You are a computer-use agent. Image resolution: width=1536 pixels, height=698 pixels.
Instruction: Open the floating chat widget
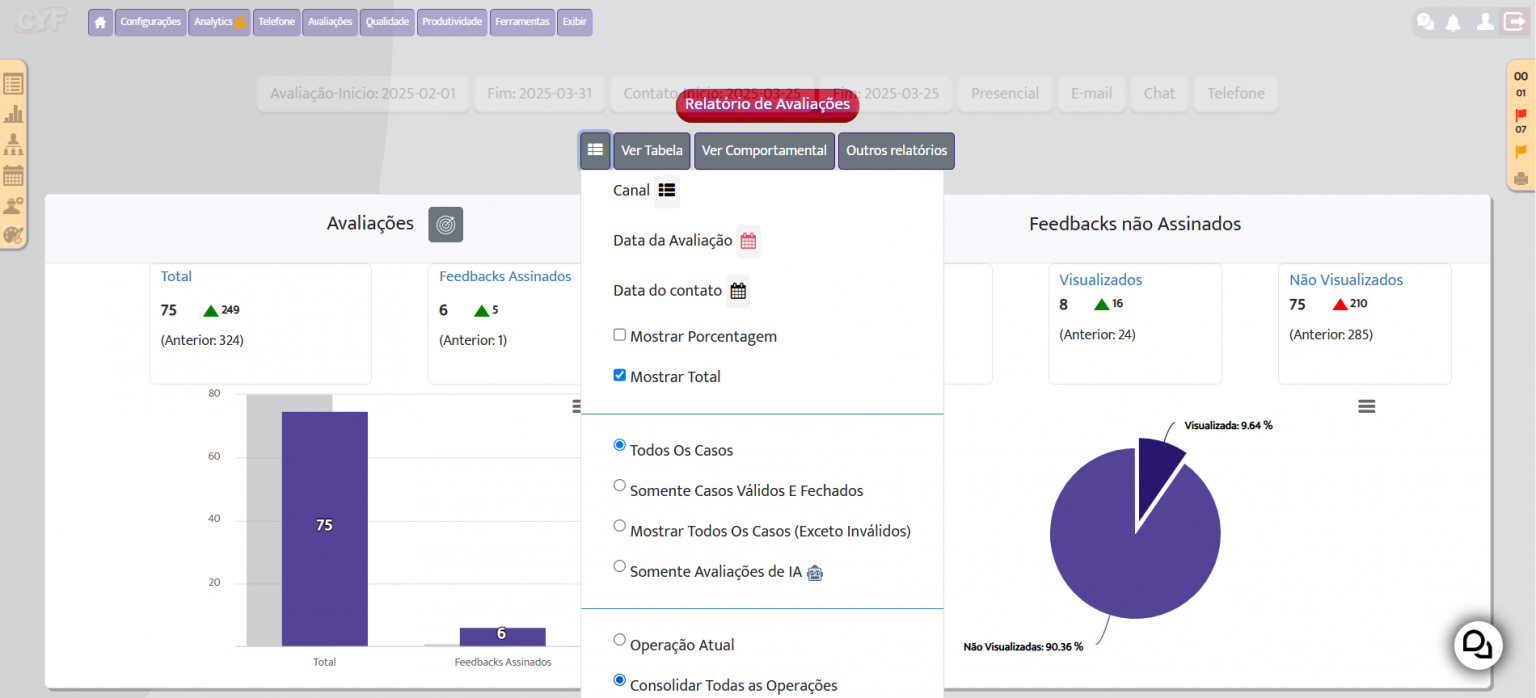point(1478,645)
